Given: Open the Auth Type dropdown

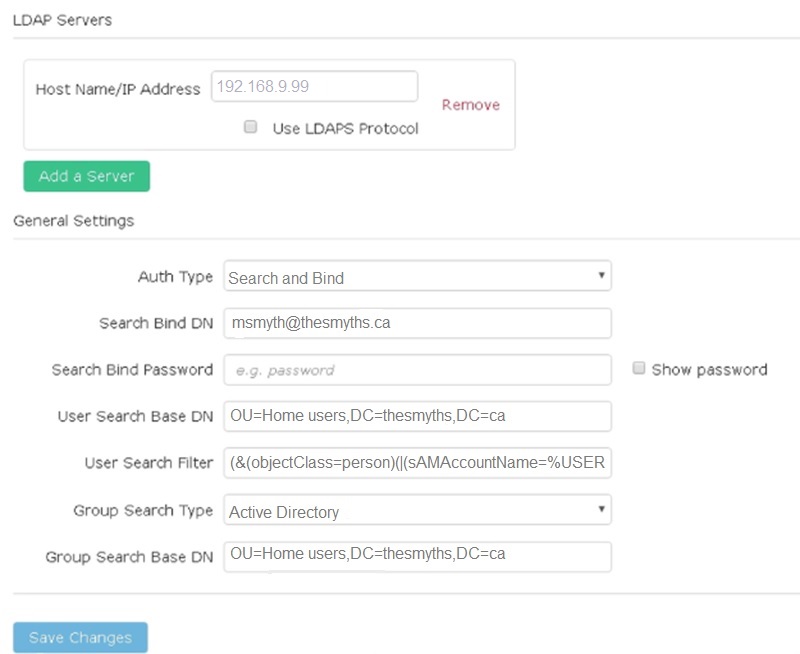Looking at the screenshot, I should pos(417,277).
